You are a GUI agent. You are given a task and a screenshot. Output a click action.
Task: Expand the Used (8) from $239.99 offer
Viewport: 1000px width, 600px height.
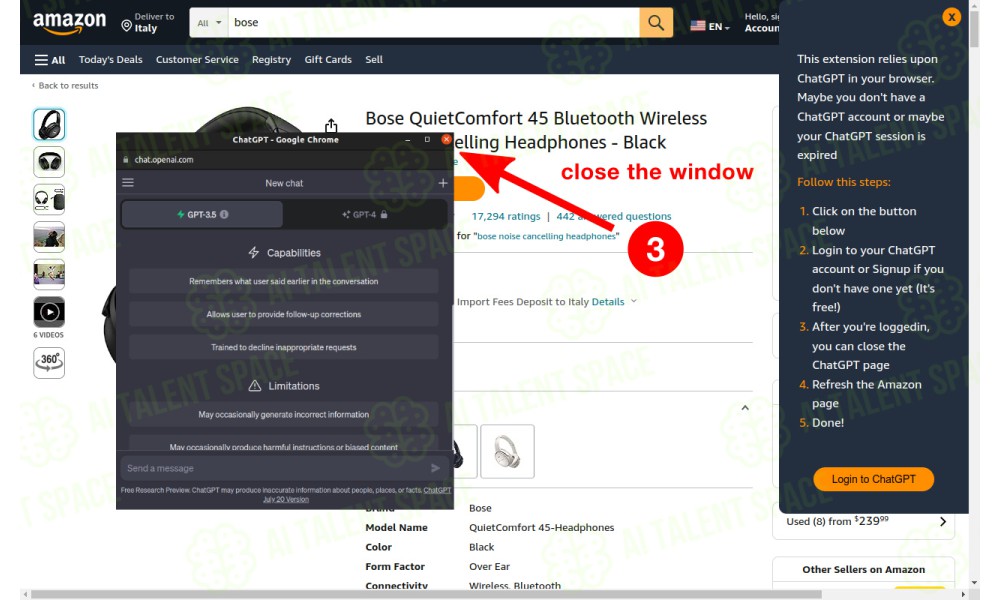[864, 522]
